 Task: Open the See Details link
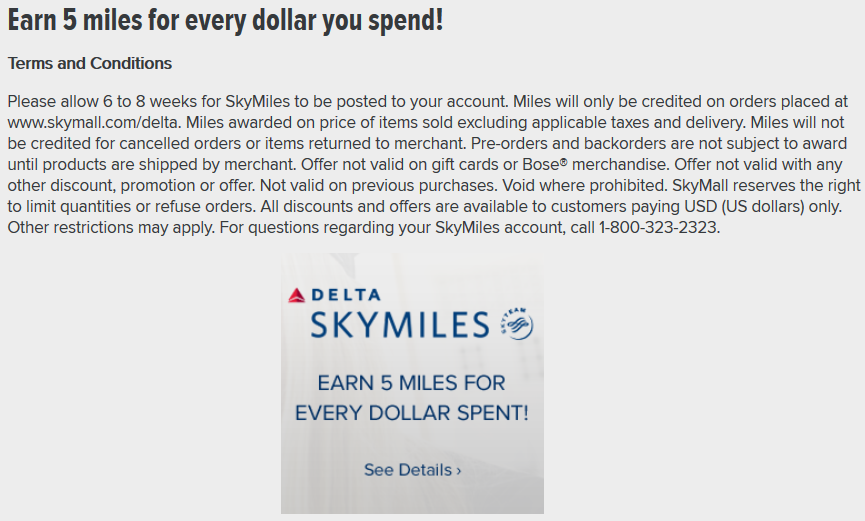click(x=407, y=469)
